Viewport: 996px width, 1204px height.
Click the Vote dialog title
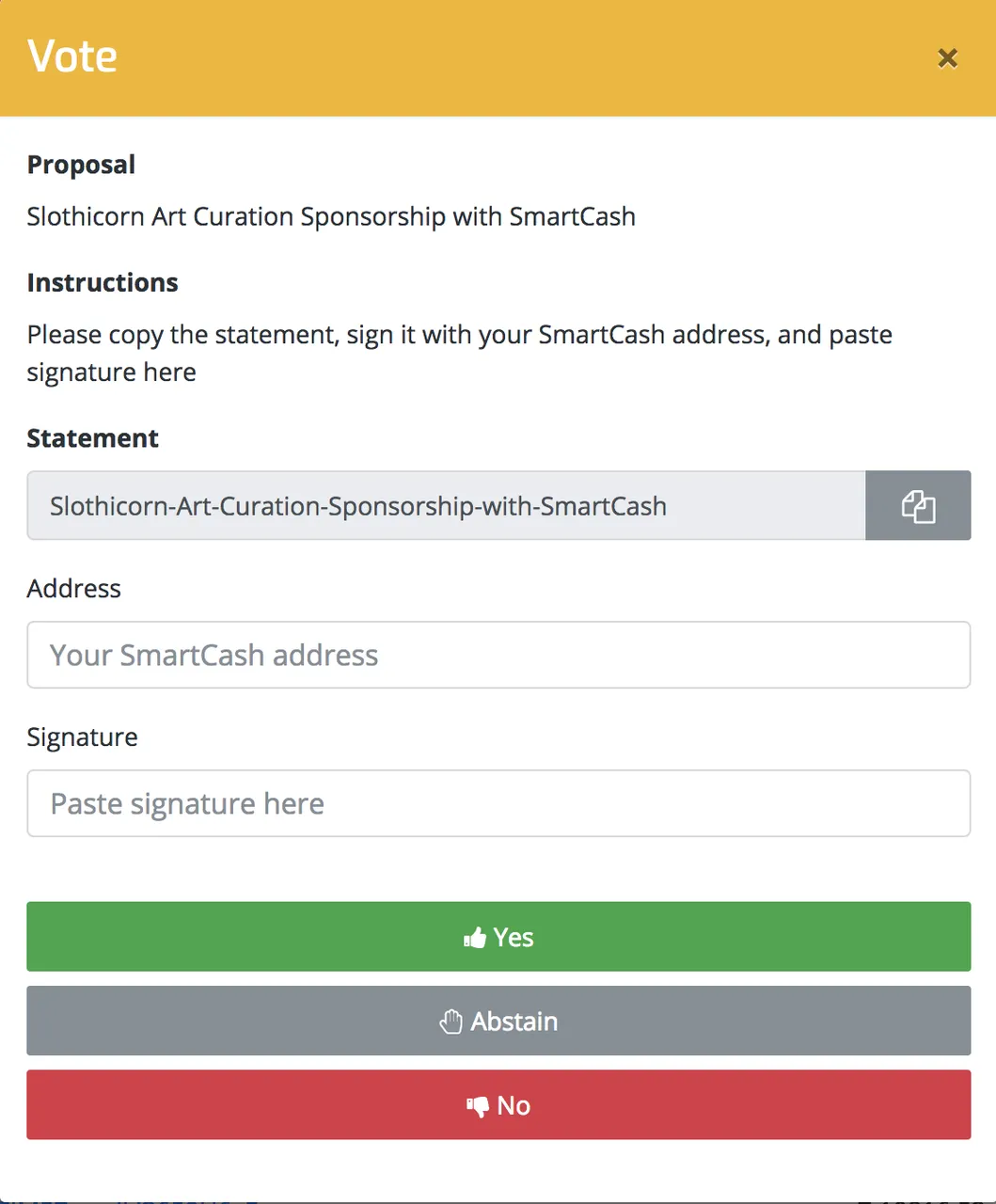pos(72,56)
